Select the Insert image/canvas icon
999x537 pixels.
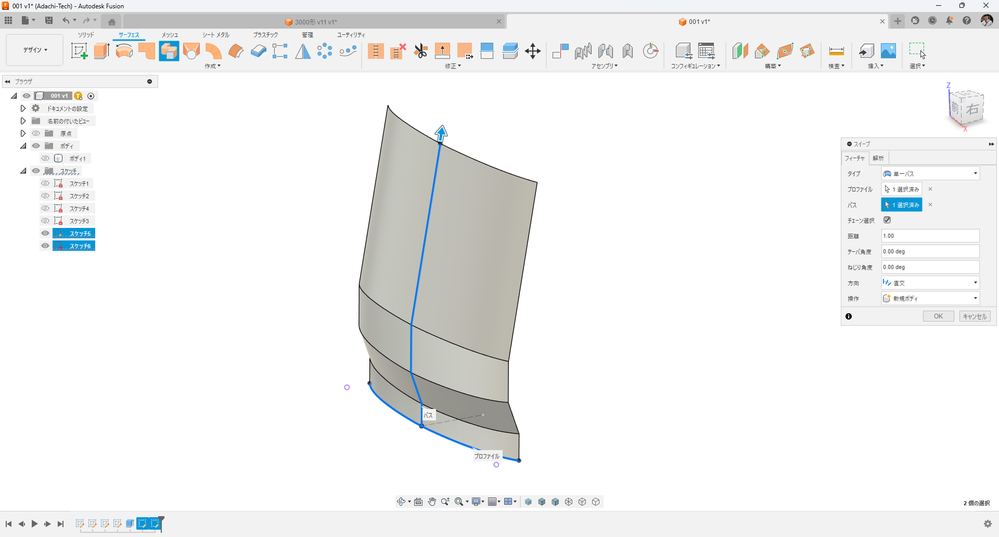(888, 51)
